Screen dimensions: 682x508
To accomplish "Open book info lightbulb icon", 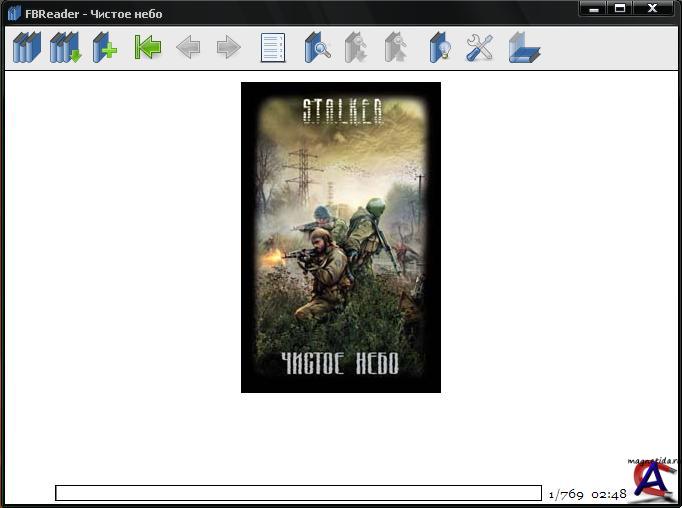I will 440,47.
